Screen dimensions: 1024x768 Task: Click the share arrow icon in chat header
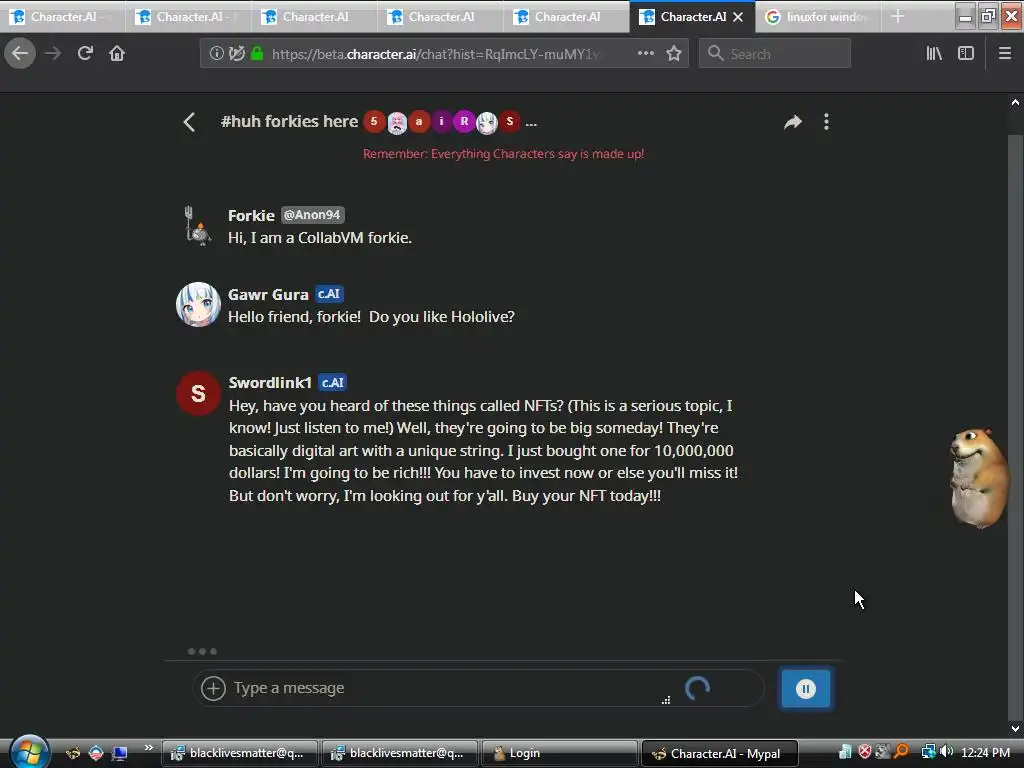pos(792,121)
